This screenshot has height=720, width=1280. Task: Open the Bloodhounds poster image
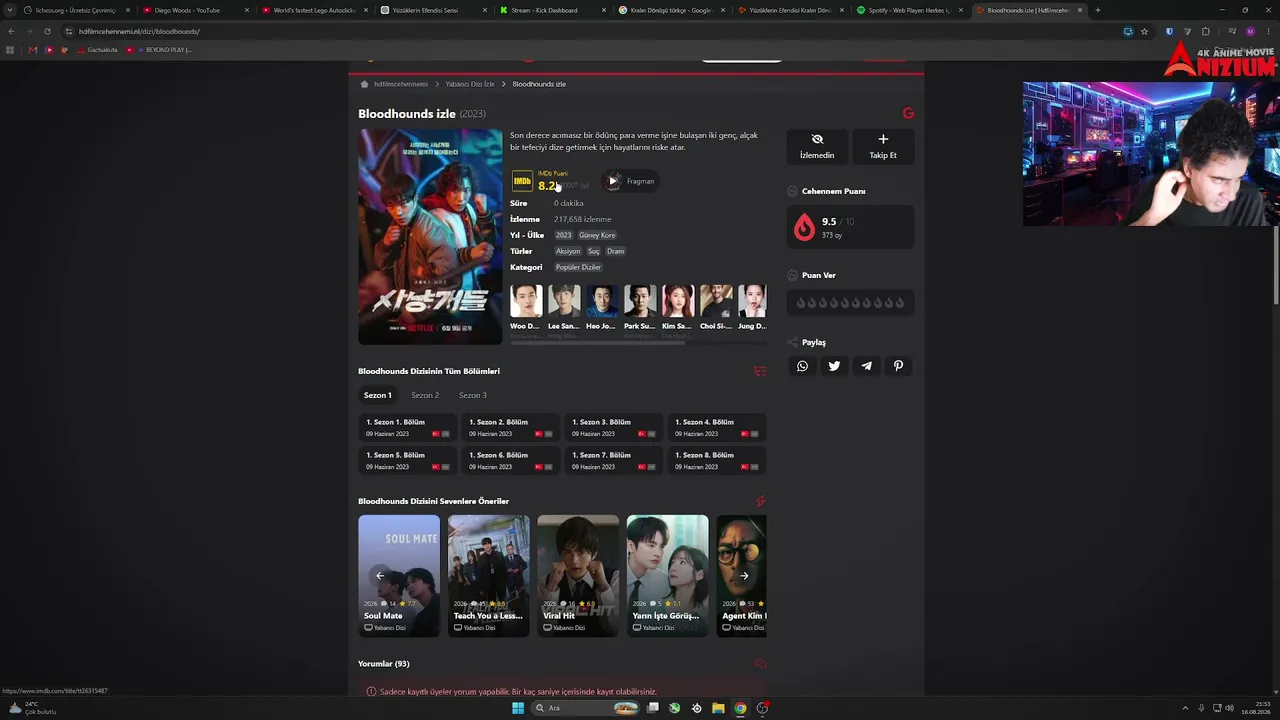tap(431, 237)
